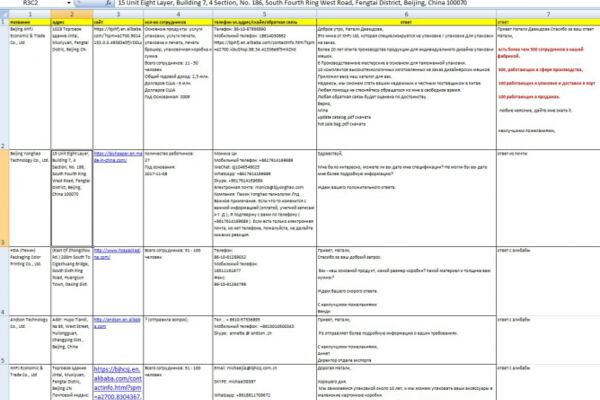Select the row 5 reply cell signed 'Директор отдела экспорта'
600x400 pixels.
pos(406,340)
